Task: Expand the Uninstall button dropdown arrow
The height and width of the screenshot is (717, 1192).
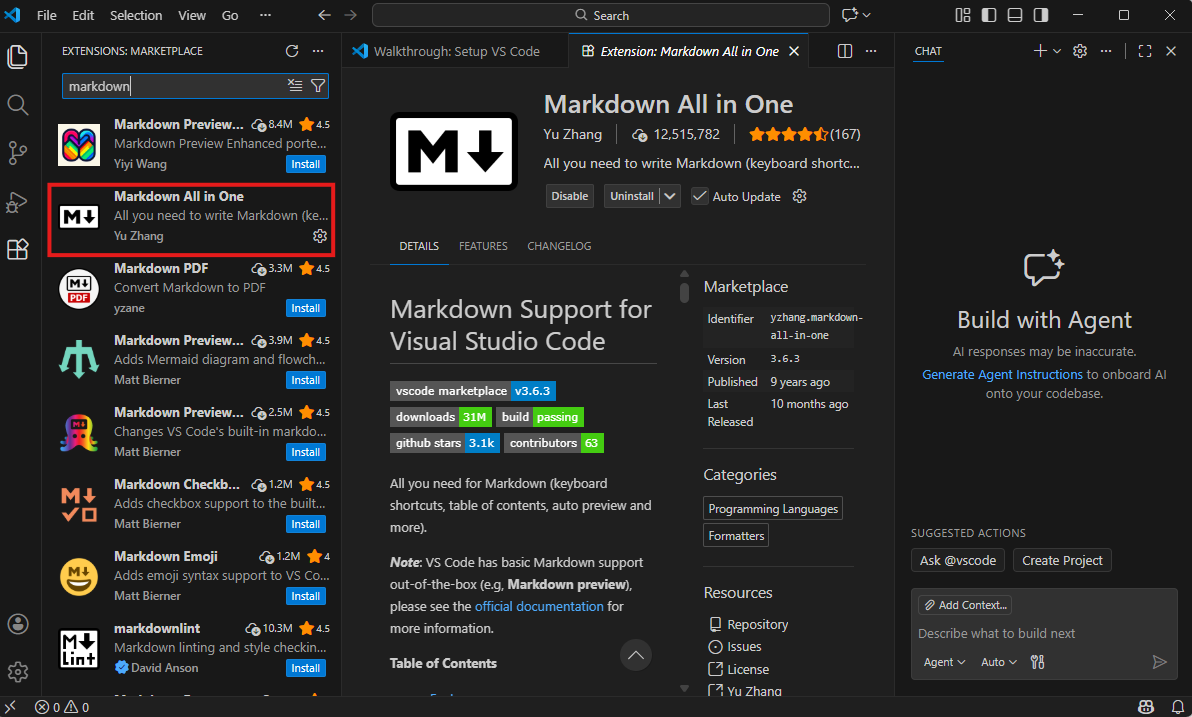Action: (x=670, y=196)
